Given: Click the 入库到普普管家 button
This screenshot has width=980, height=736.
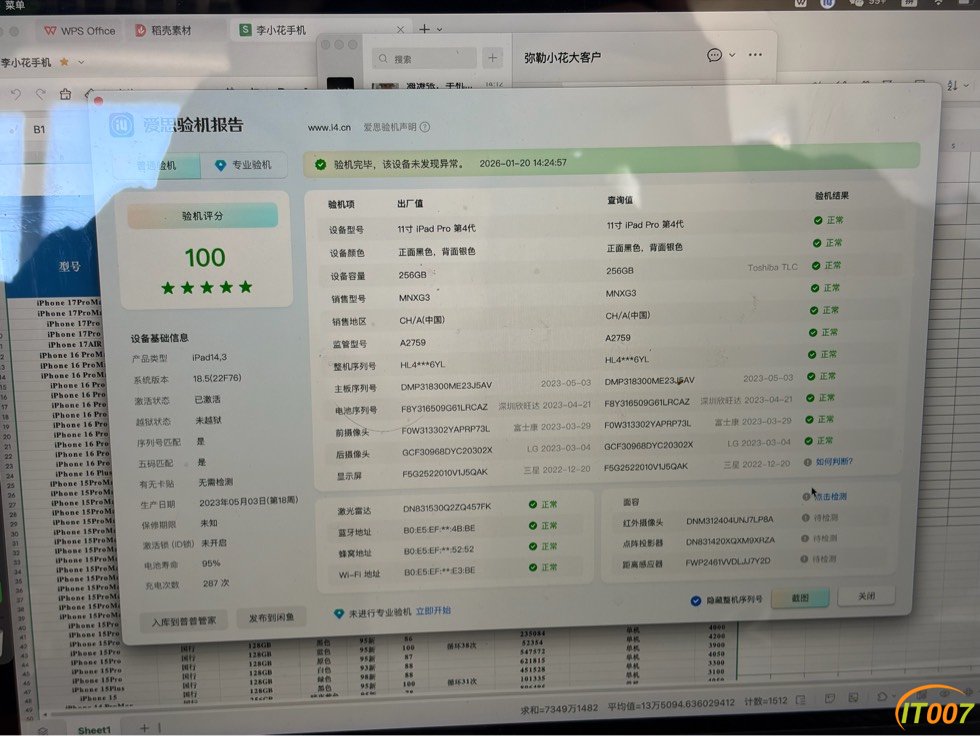Looking at the screenshot, I should [183, 621].
